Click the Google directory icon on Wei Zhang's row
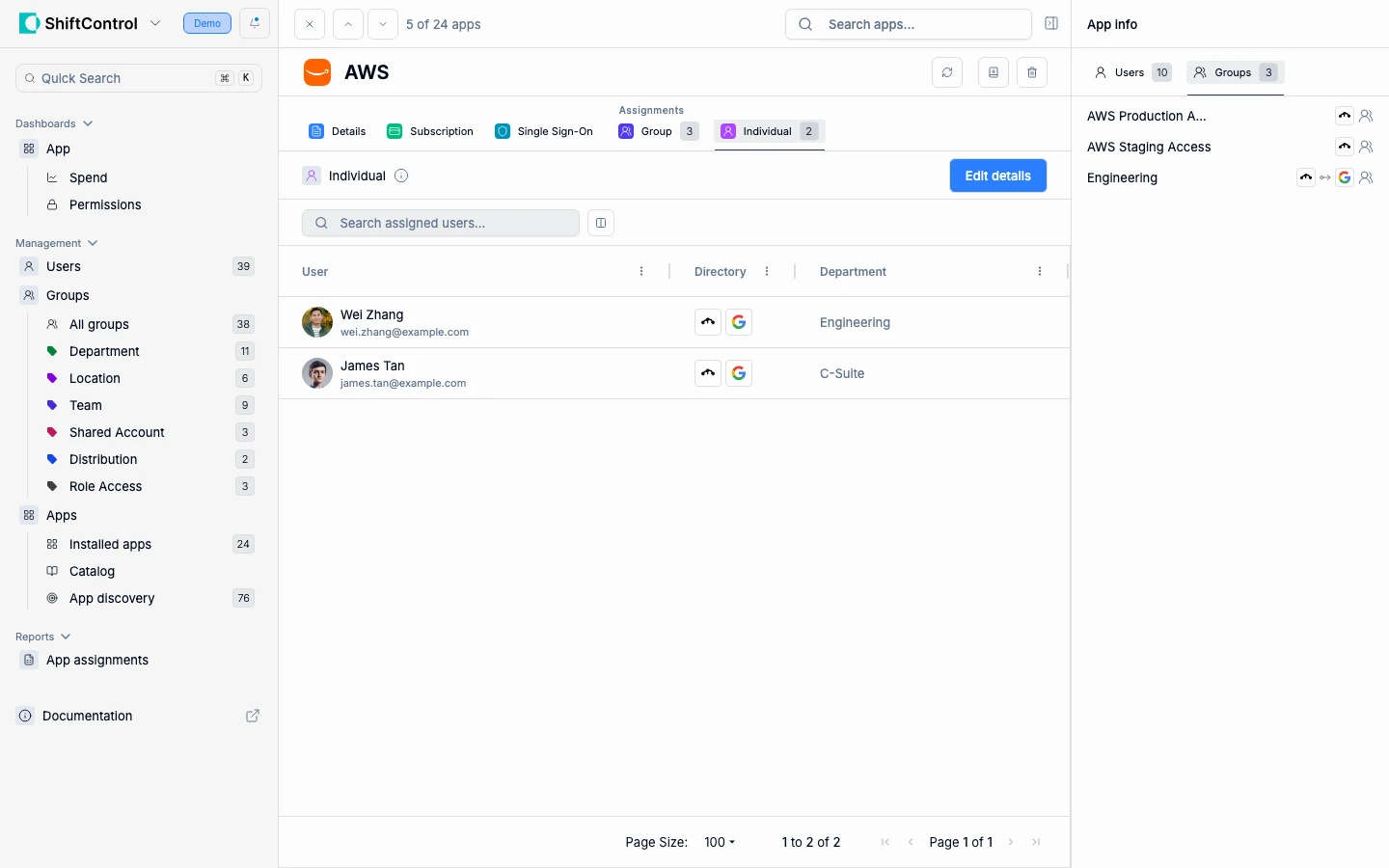 click(739, 321)
